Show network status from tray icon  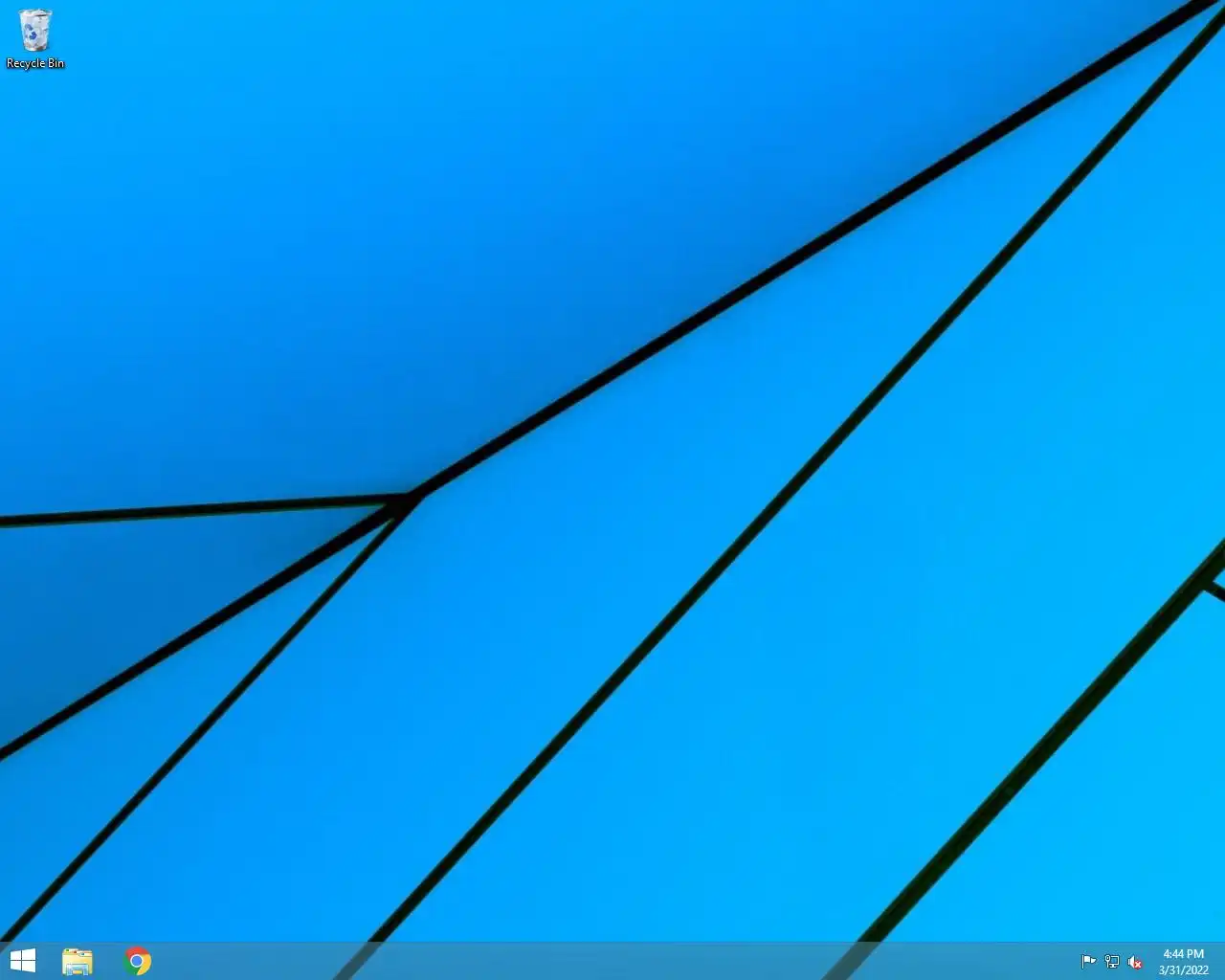tap(1112, 962)
